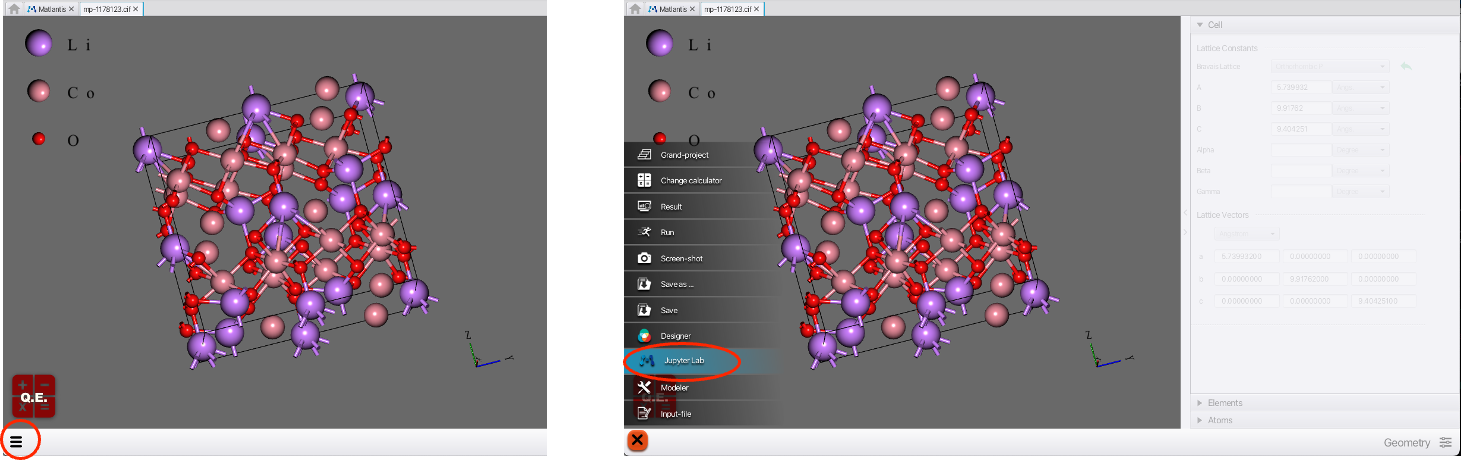The width and height of the screenshot is (1461, 460).
Task: Open Designer from the menu
Action: (675, 335)
